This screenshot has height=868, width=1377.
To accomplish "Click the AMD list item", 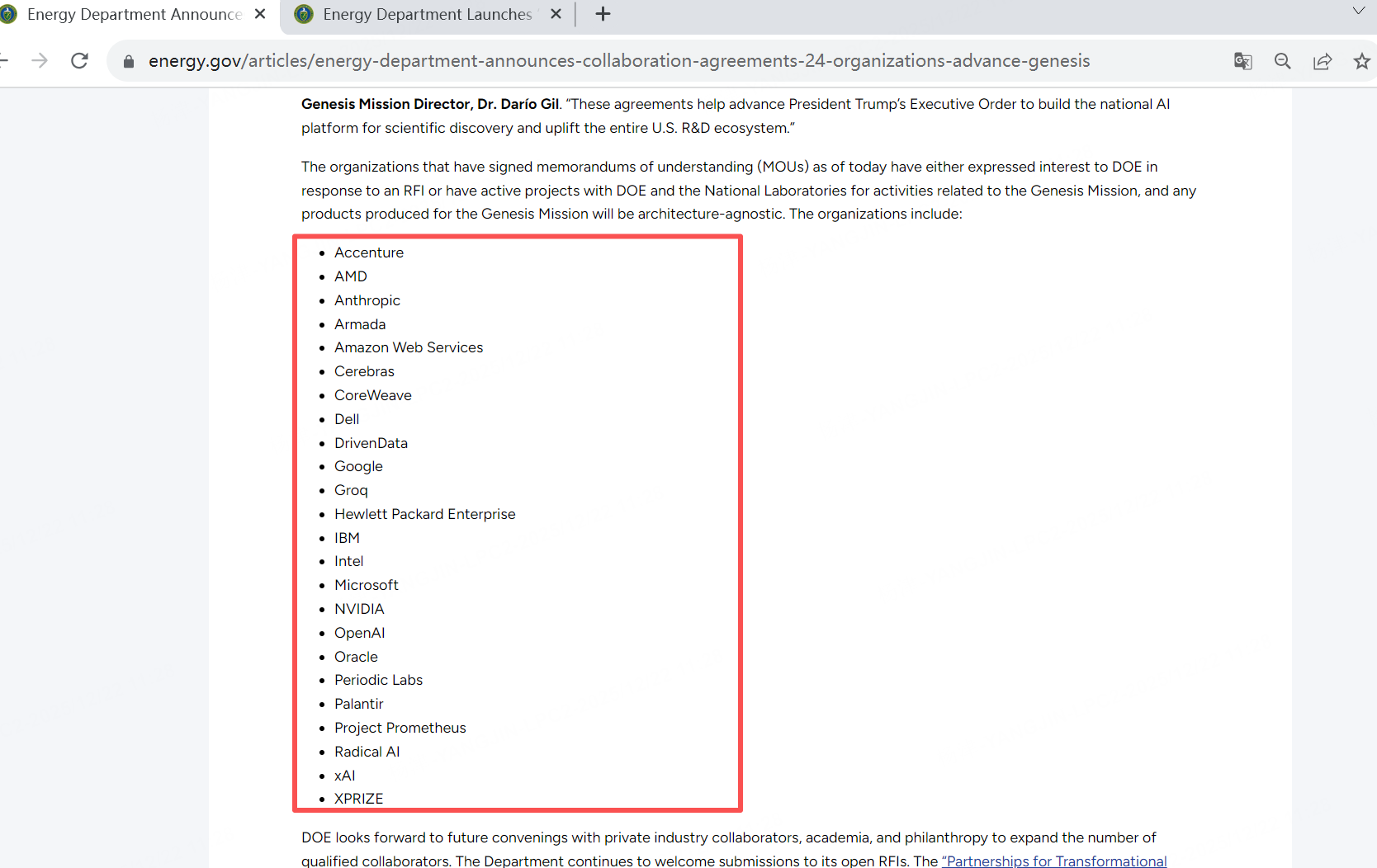I will click(351, 276).
